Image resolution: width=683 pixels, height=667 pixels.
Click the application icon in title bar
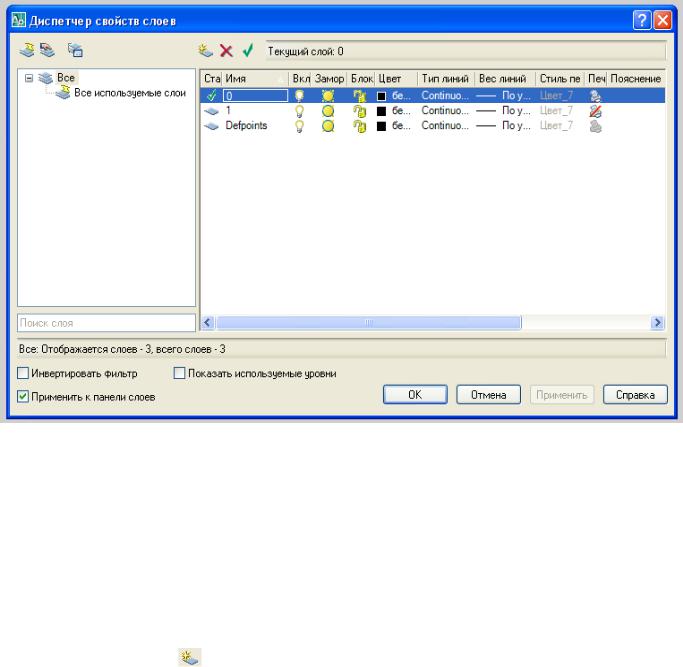[19, 20]
